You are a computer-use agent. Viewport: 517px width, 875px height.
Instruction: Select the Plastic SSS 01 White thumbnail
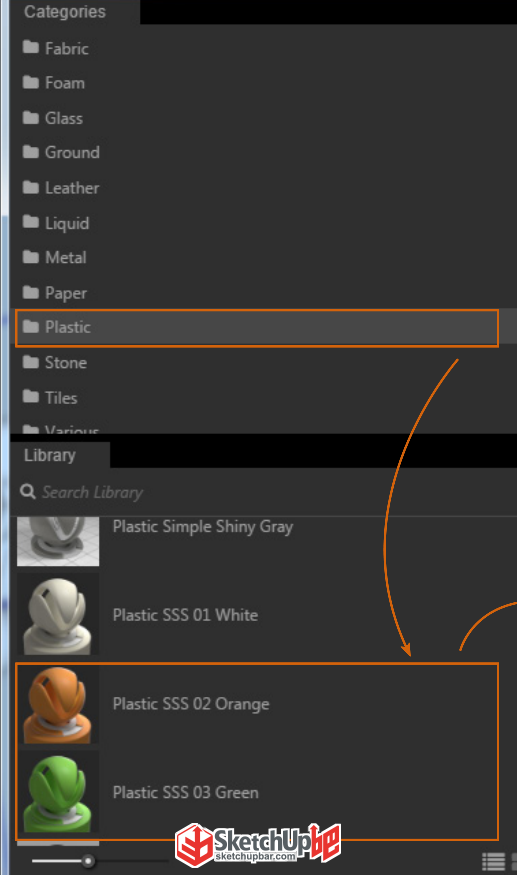(58, 614)
